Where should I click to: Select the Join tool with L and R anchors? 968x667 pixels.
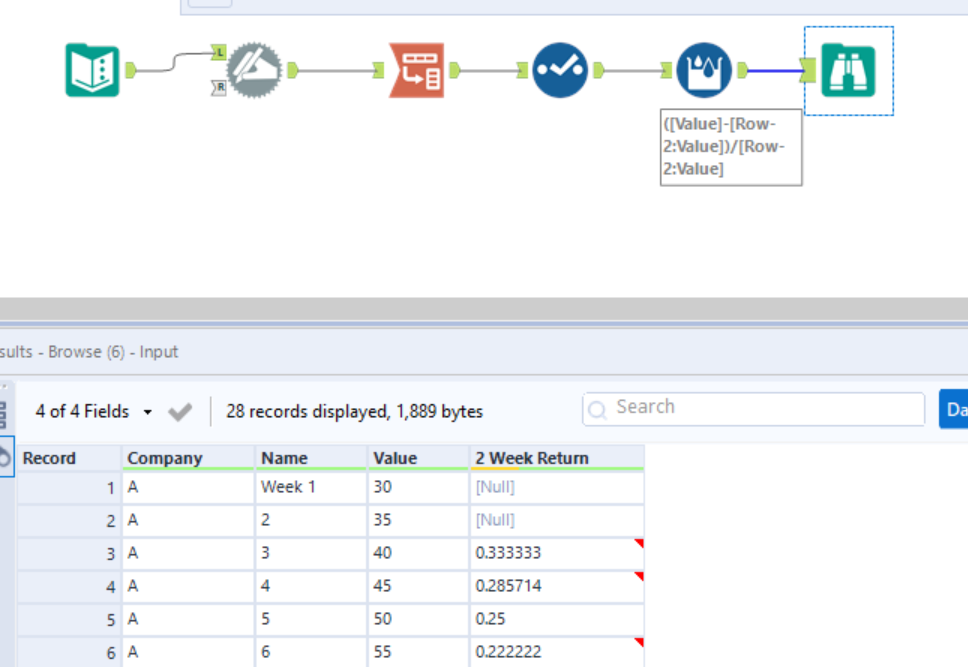tap(253, 70)
